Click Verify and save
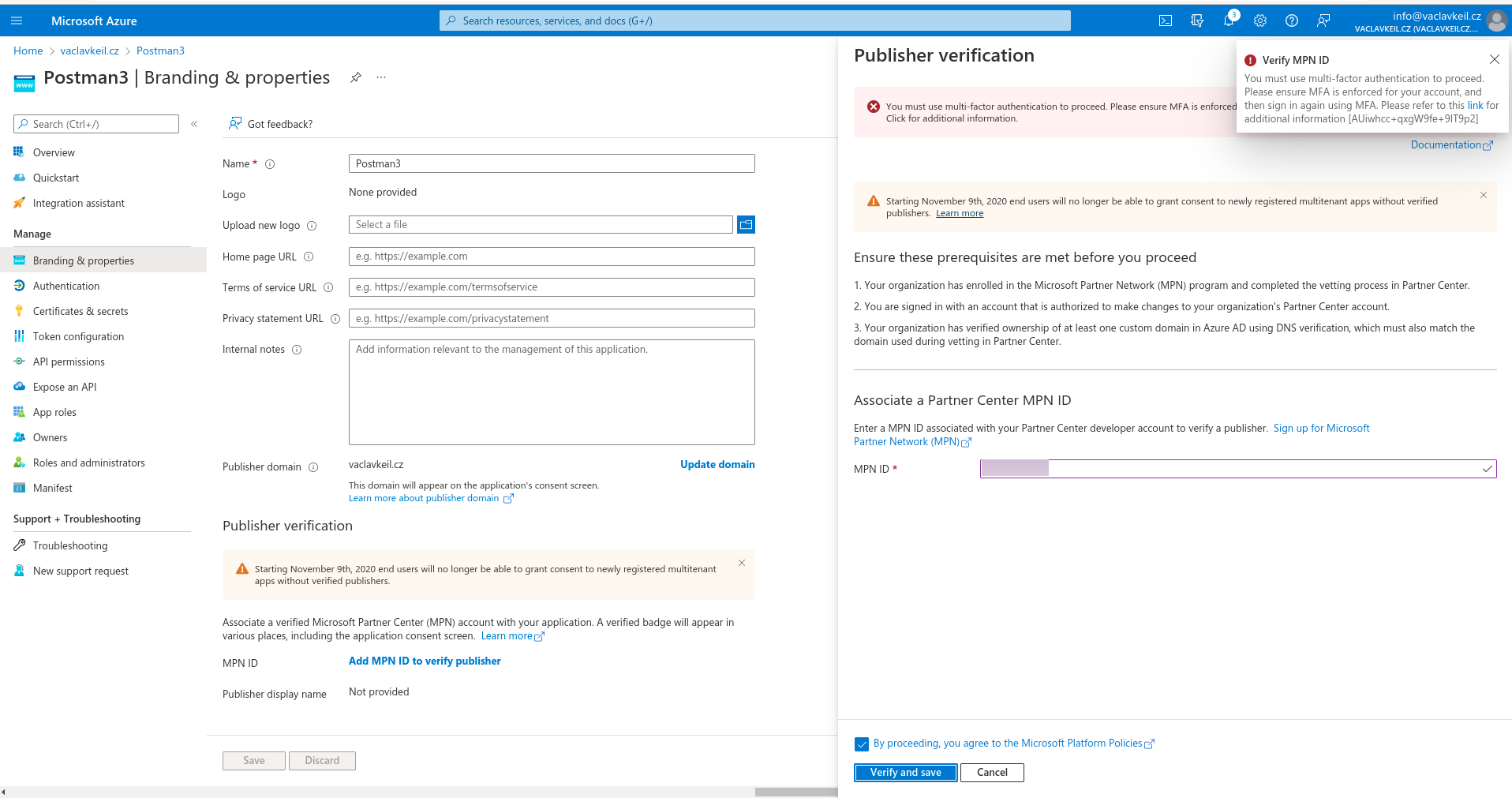This screenshot has width=1512, height=798. pyautogui.click(x=905, y=773)
